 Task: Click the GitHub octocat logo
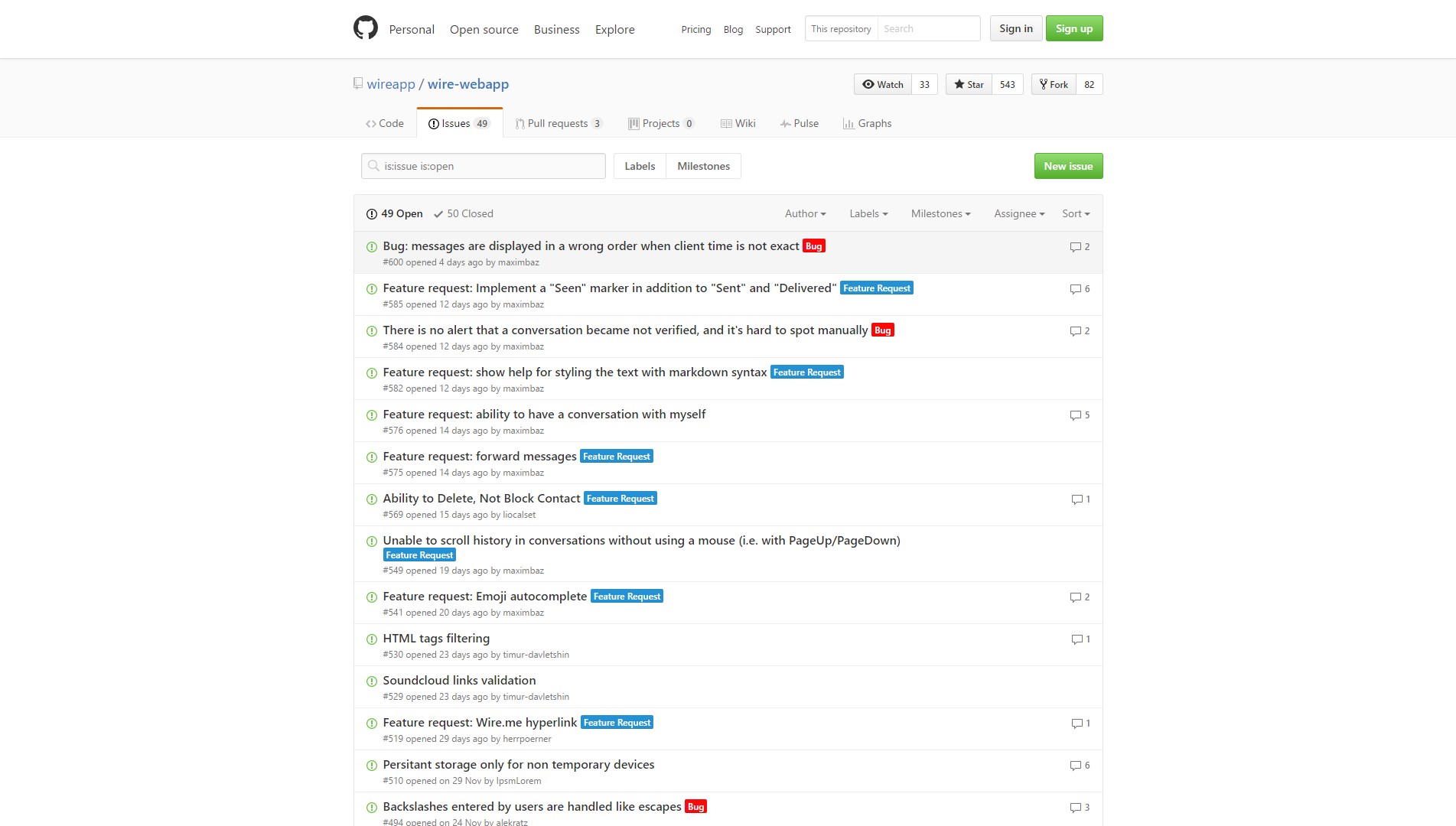coord(366,28)
